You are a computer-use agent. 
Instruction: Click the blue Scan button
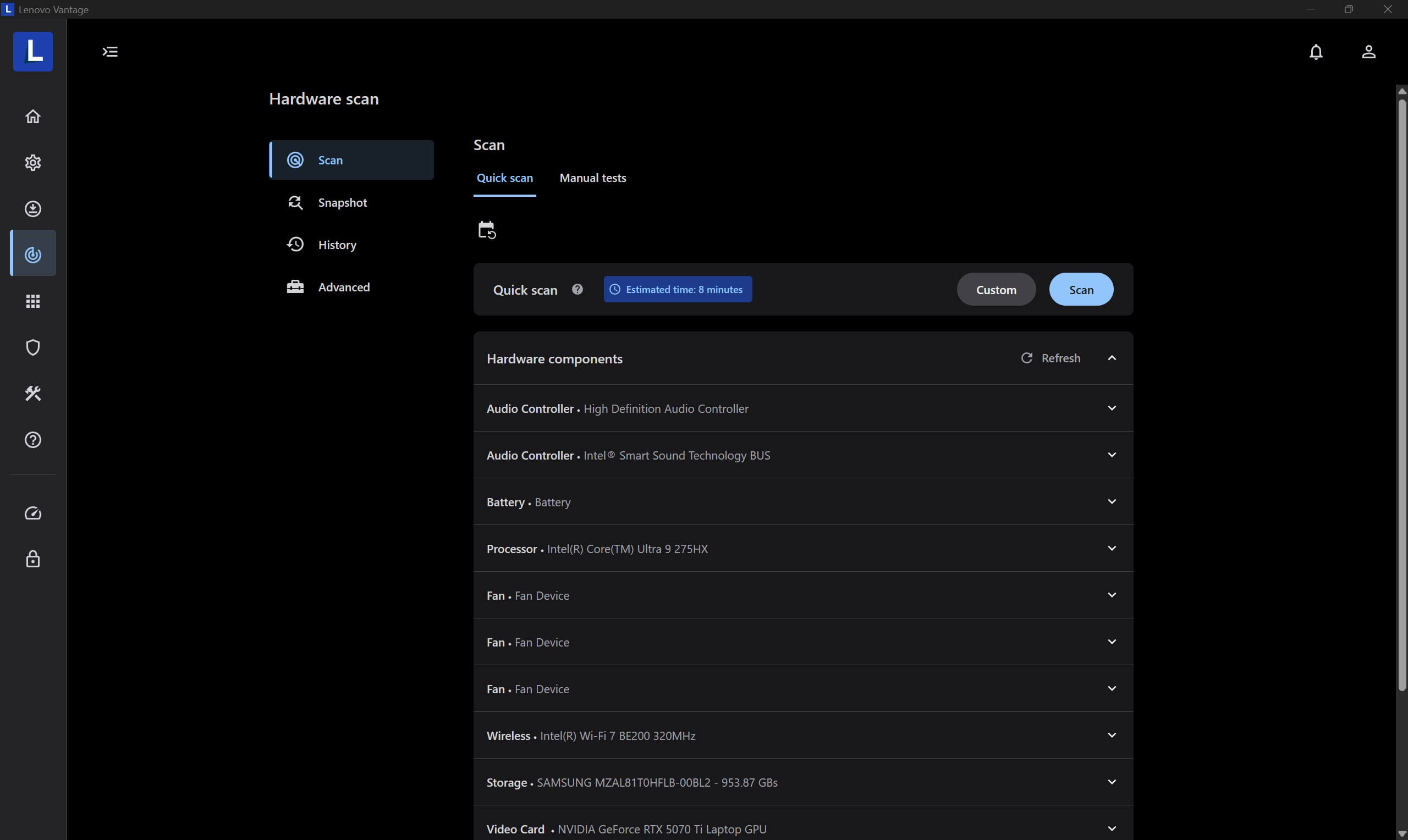click(1080, 290)
